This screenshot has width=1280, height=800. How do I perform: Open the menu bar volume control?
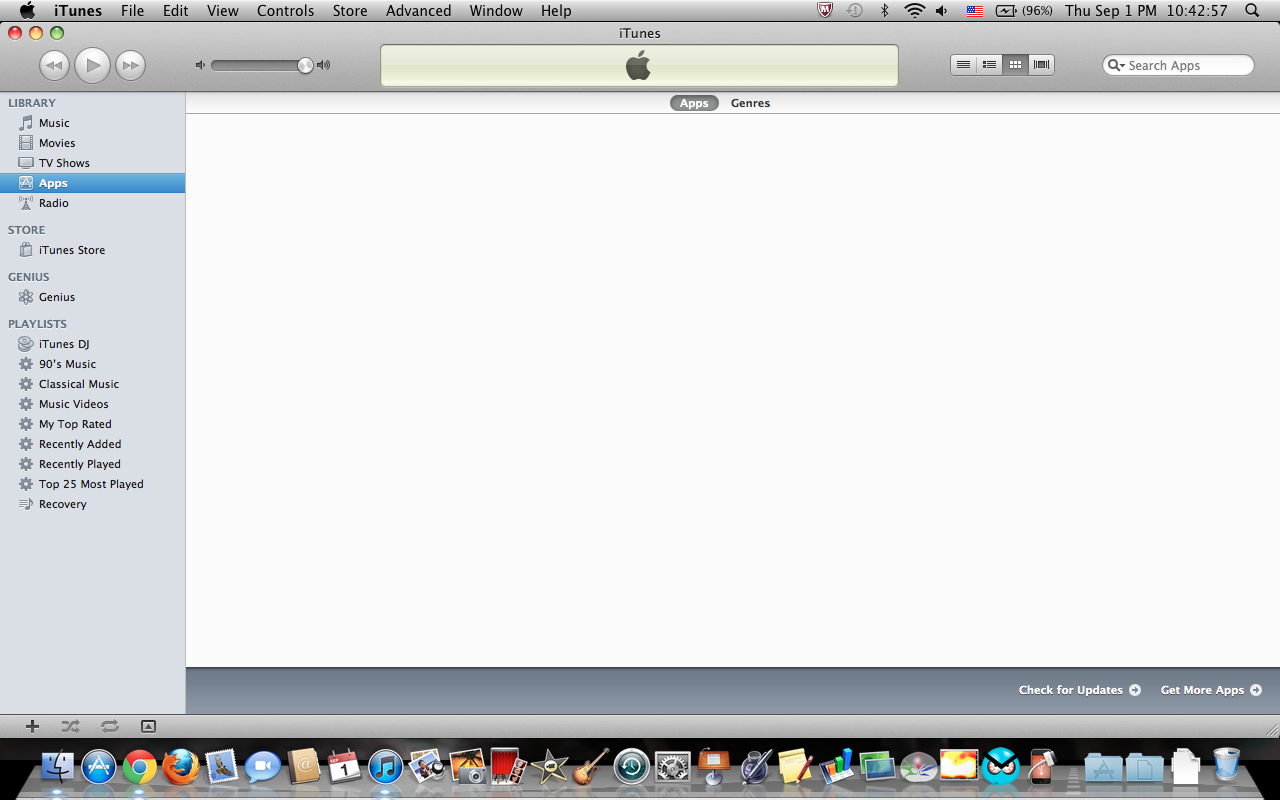942,11
